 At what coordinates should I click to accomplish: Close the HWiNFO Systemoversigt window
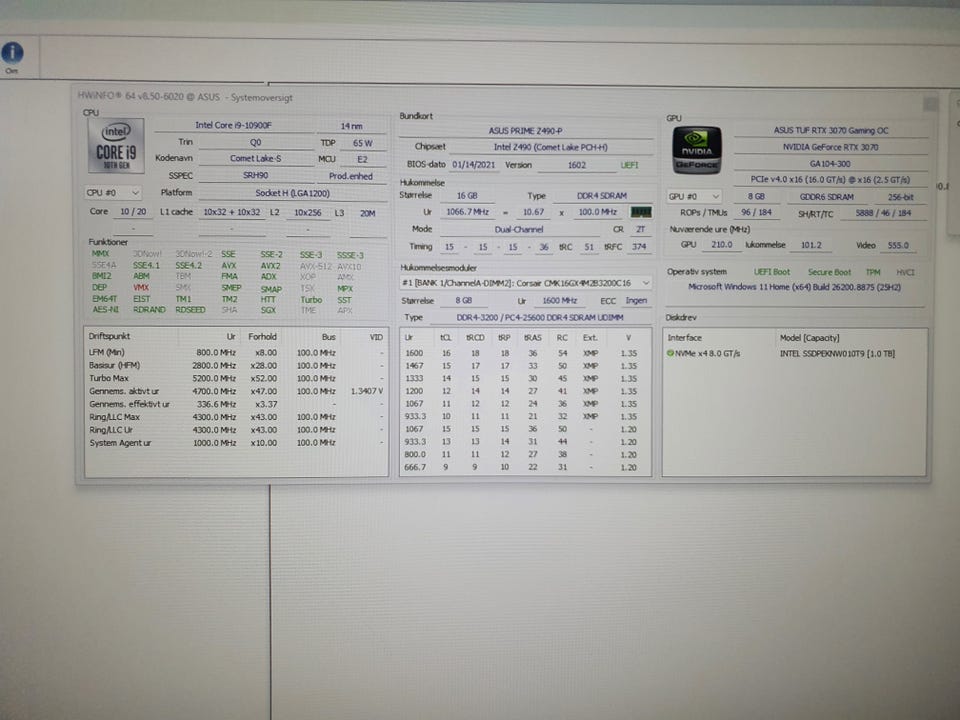(931, 104)
